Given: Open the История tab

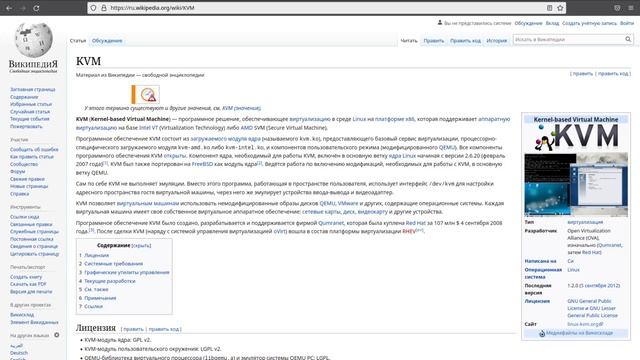Looking at the screenshot, I should click(496, 40).
